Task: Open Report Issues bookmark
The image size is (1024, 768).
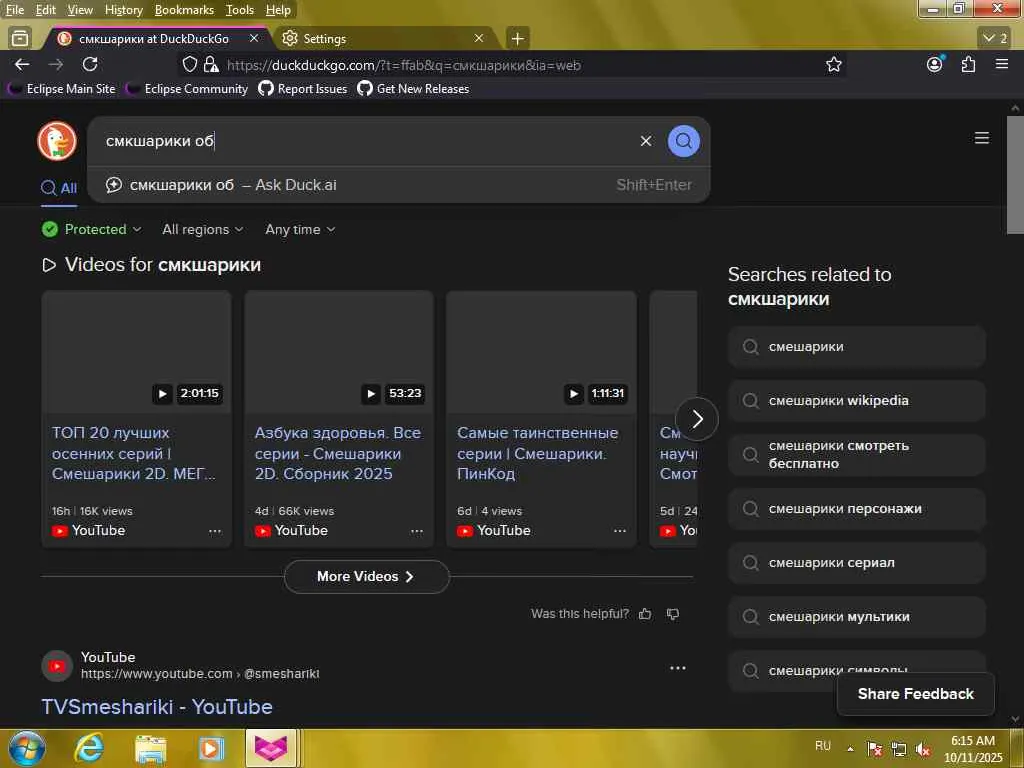Action: click(302, 89)
